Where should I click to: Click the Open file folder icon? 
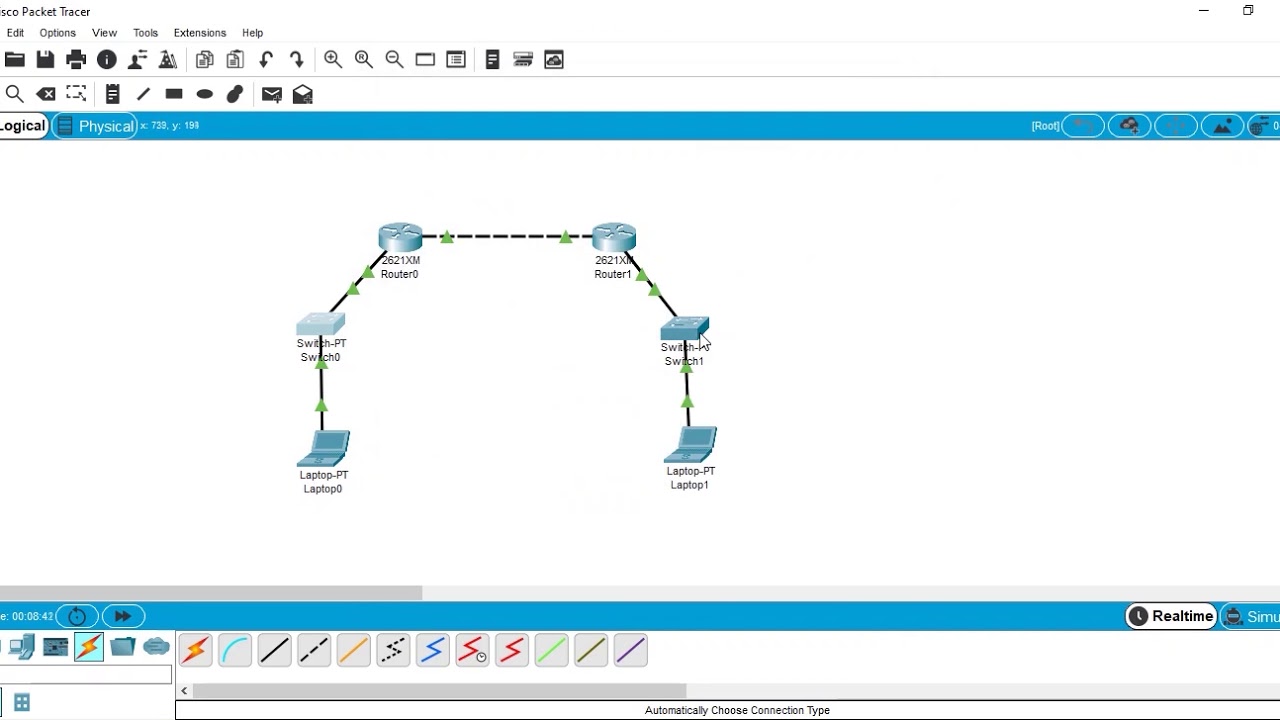point(14,60)
